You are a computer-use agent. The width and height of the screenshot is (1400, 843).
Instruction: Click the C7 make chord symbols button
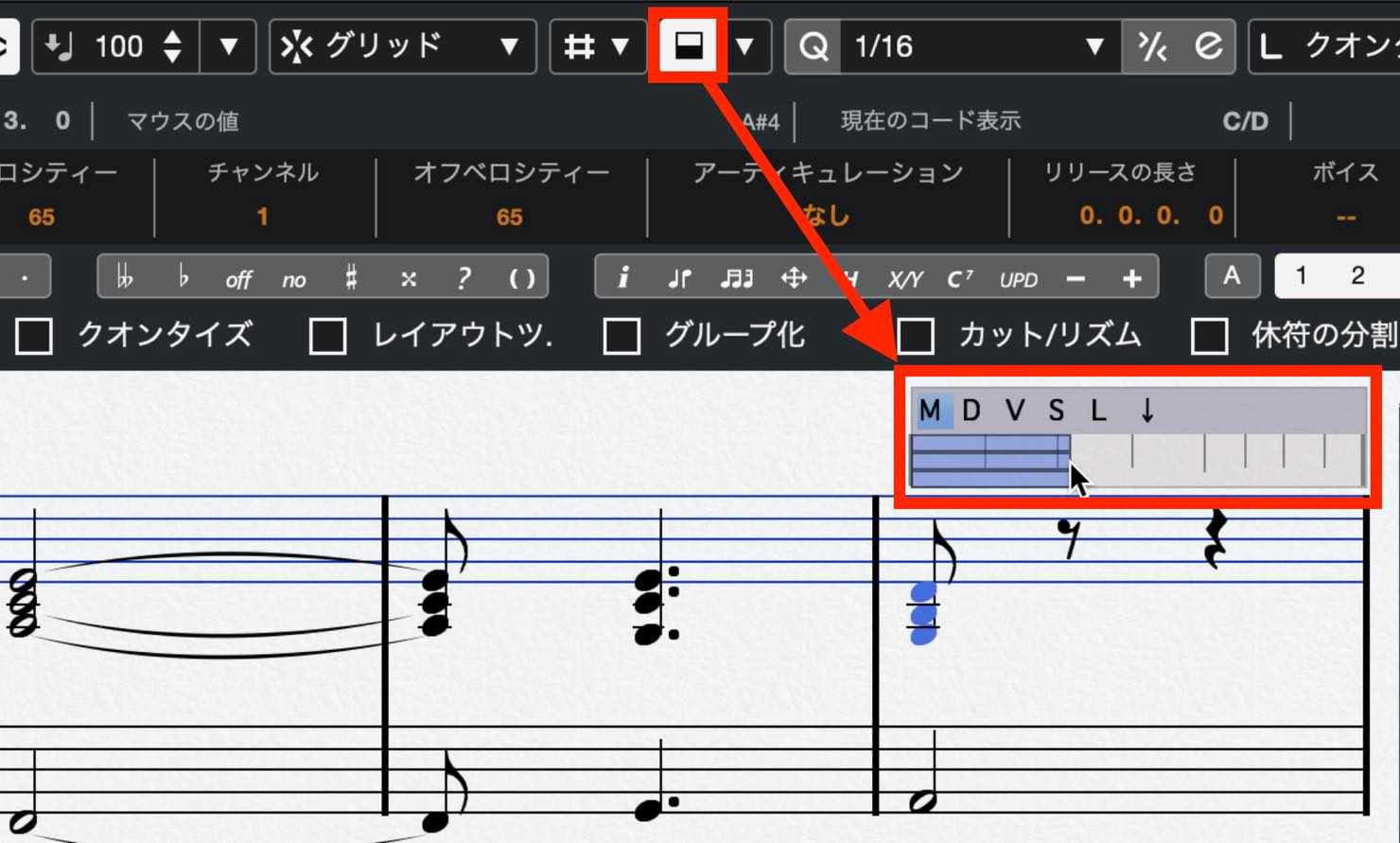[x=960, y=278]
